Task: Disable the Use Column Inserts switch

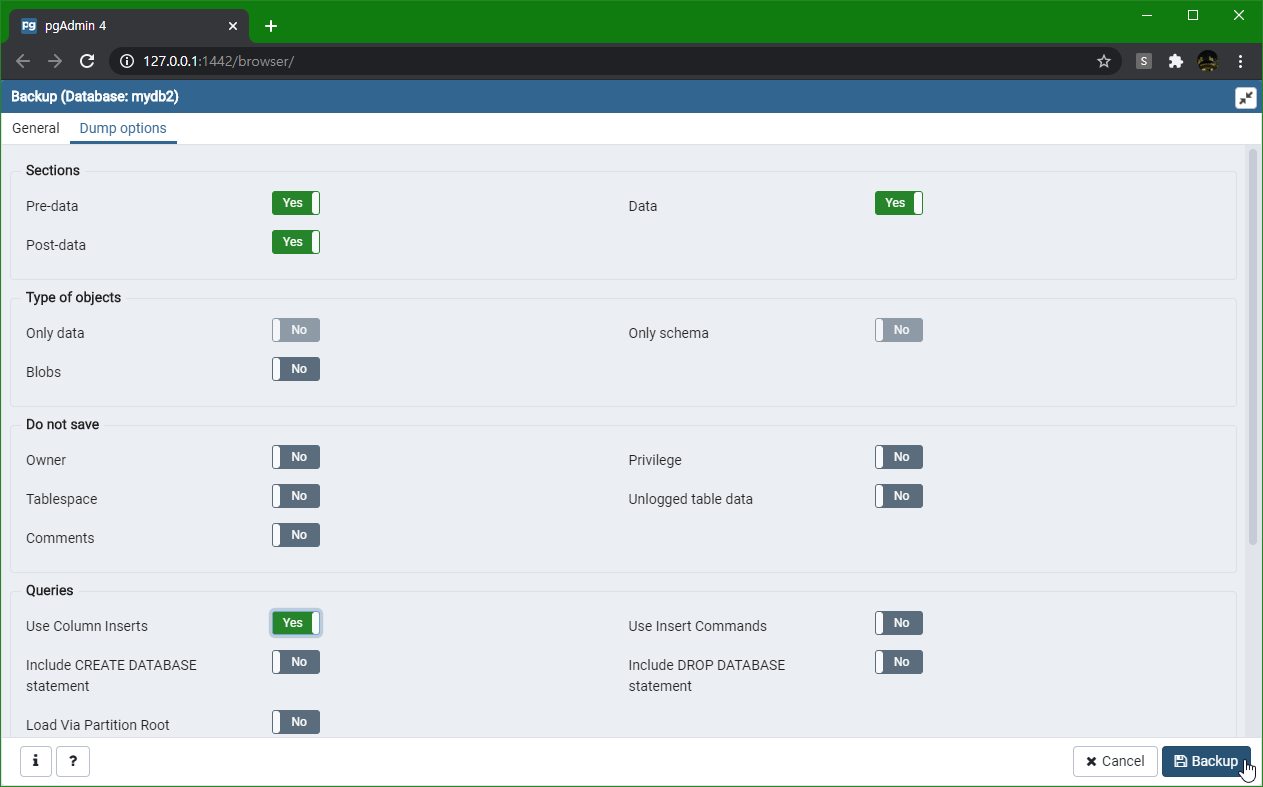Action: pos(296,623)
